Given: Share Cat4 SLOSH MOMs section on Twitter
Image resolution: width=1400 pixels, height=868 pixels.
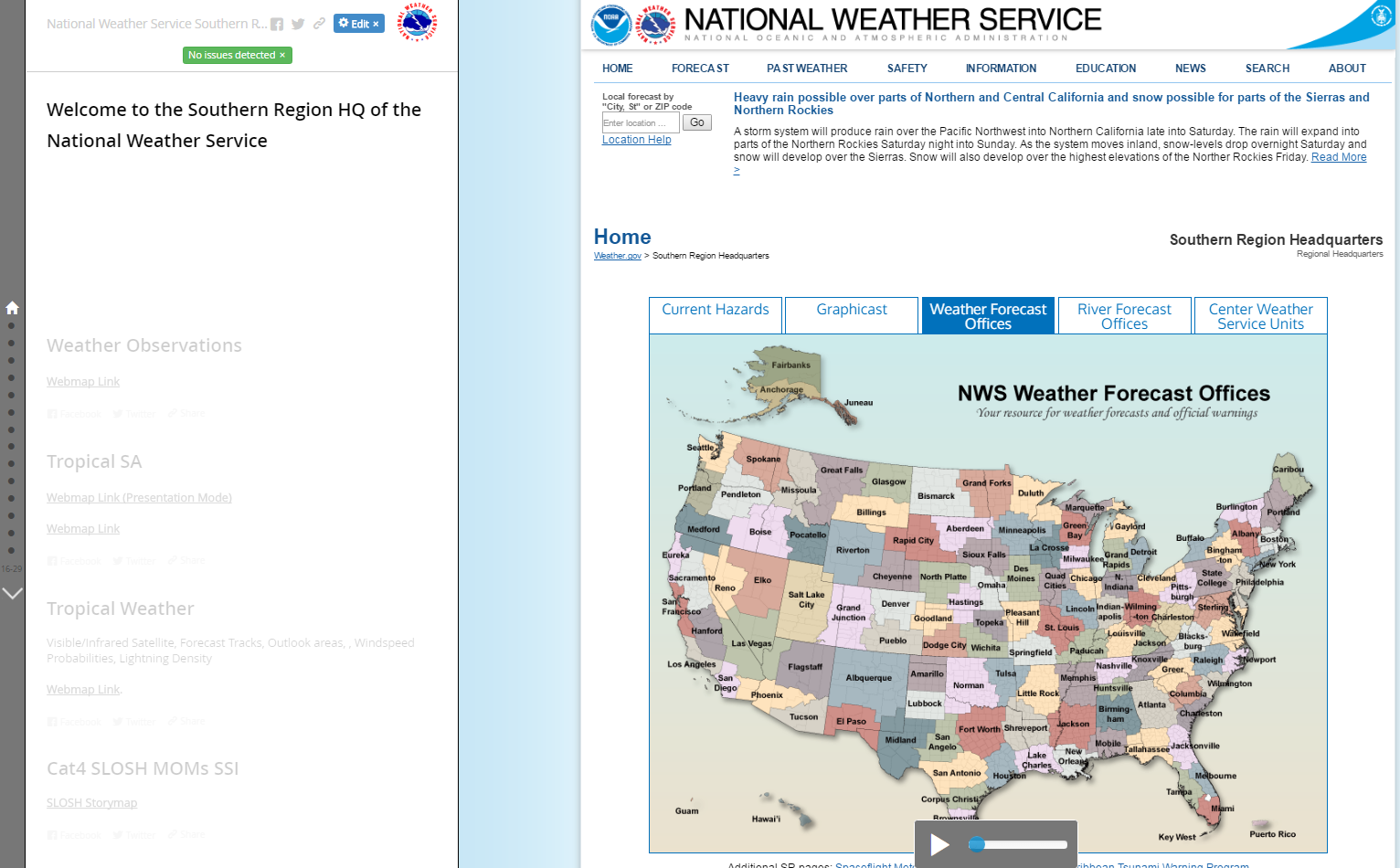Looking at the screenshot, I should tap(134, 835).
